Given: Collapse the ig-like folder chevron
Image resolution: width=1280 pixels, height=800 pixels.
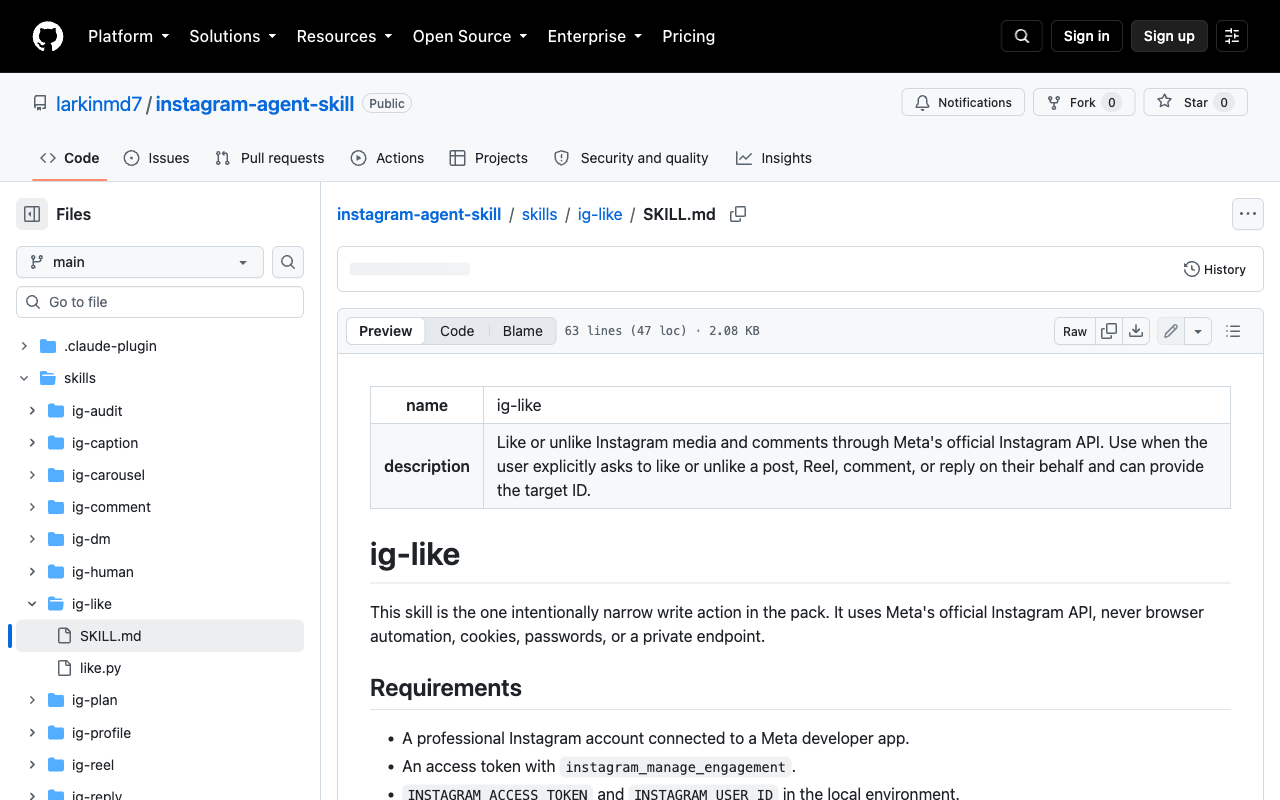Looking at the screenshot, I should (32, 604).
